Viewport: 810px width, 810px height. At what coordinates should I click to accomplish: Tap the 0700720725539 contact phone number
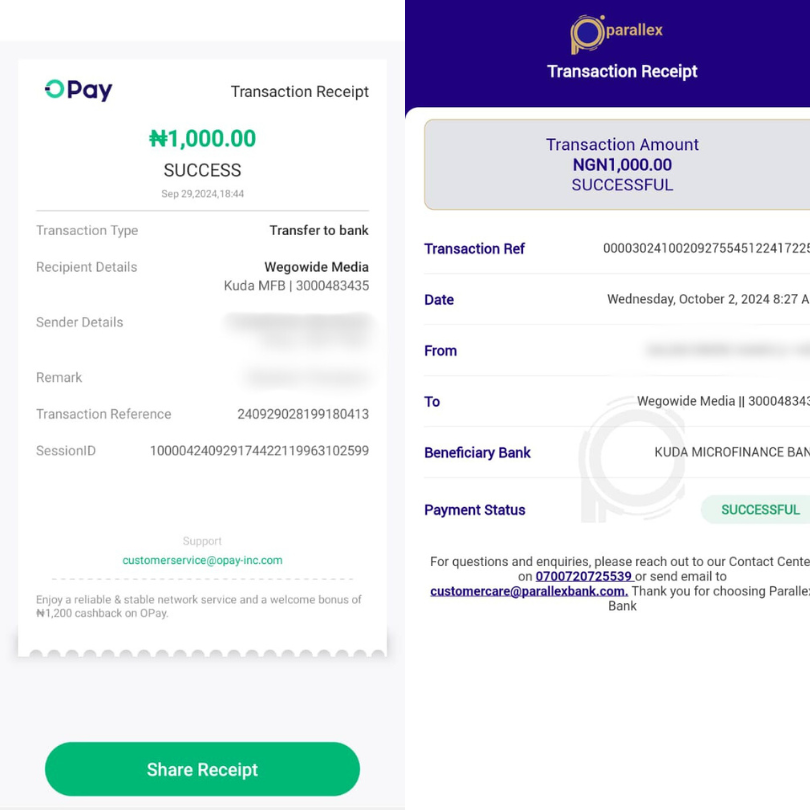point(584,576)
